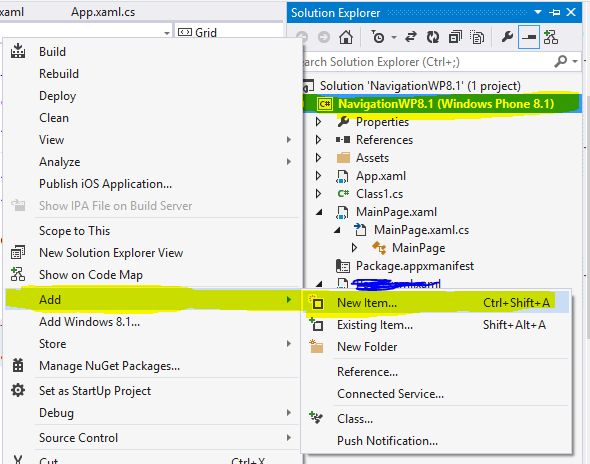The height and width of the screenshot is (464, 590).
Task: Expand the MainPage class node
Action: 354,248
